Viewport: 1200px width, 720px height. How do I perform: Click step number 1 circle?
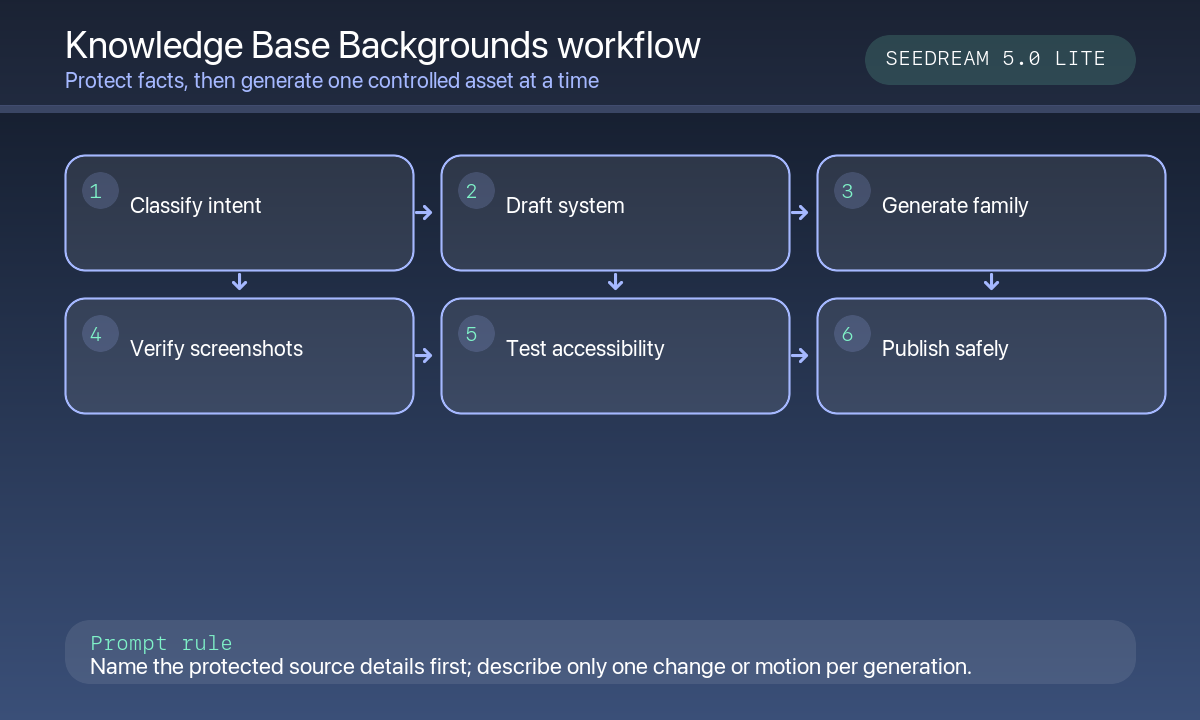[100, 191]
